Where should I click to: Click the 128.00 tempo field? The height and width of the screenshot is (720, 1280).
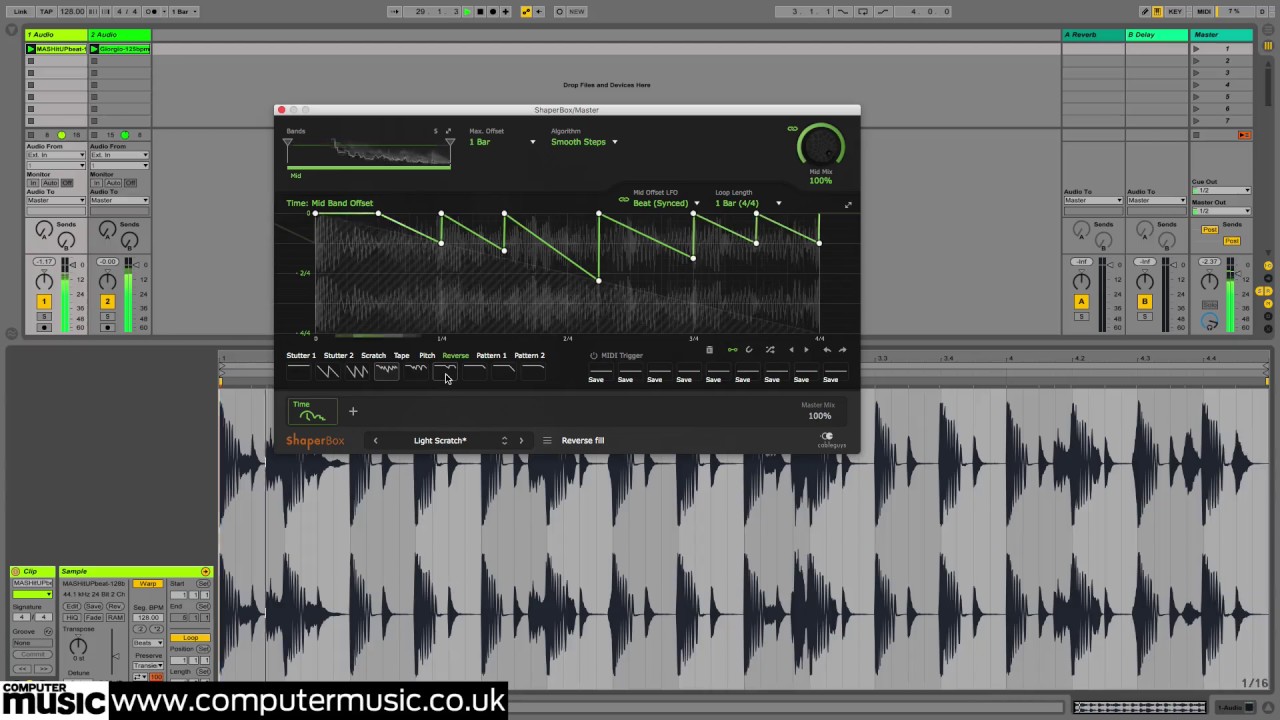pyautogui.click(x=72, y=11)
